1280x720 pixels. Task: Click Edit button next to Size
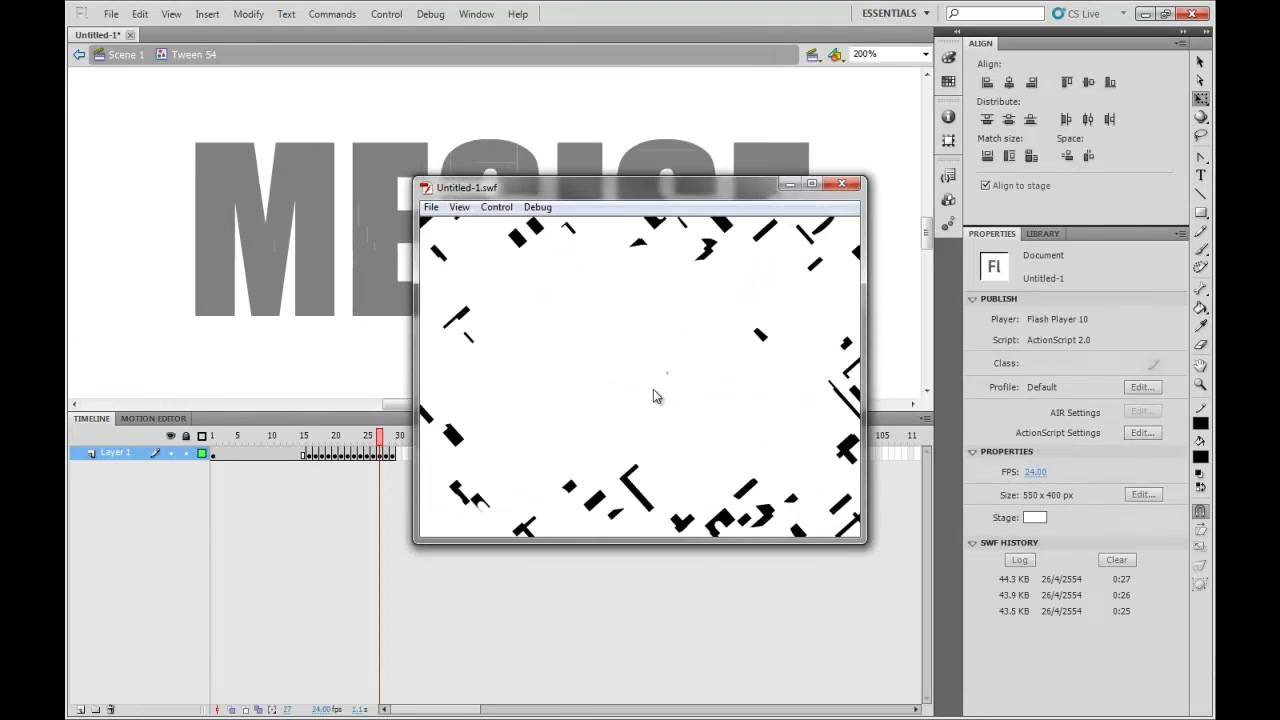pyautogui.click(x=1142, y=495)
